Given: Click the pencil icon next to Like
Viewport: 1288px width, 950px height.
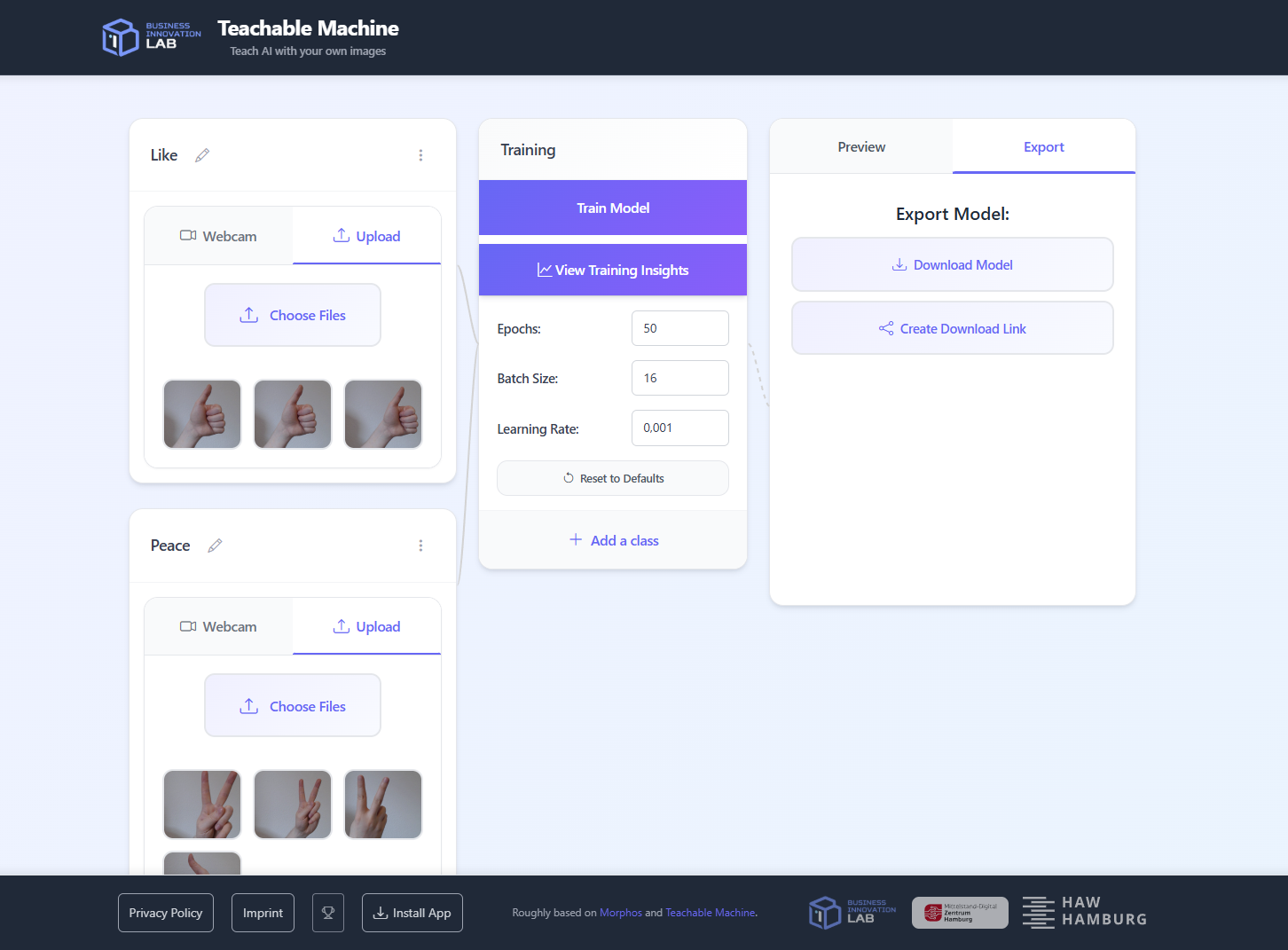Looking at the screenshot, I should click(x=202, y=155).
